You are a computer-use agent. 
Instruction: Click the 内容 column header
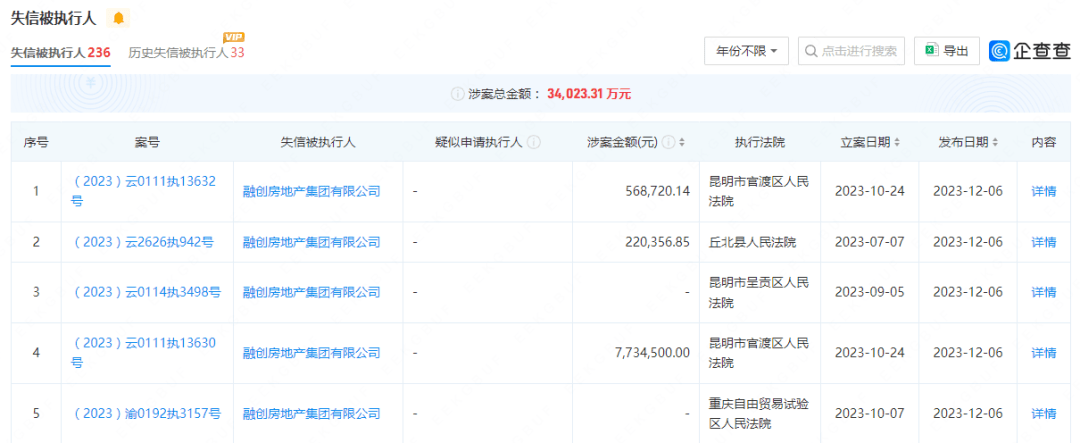point(1043,143)
